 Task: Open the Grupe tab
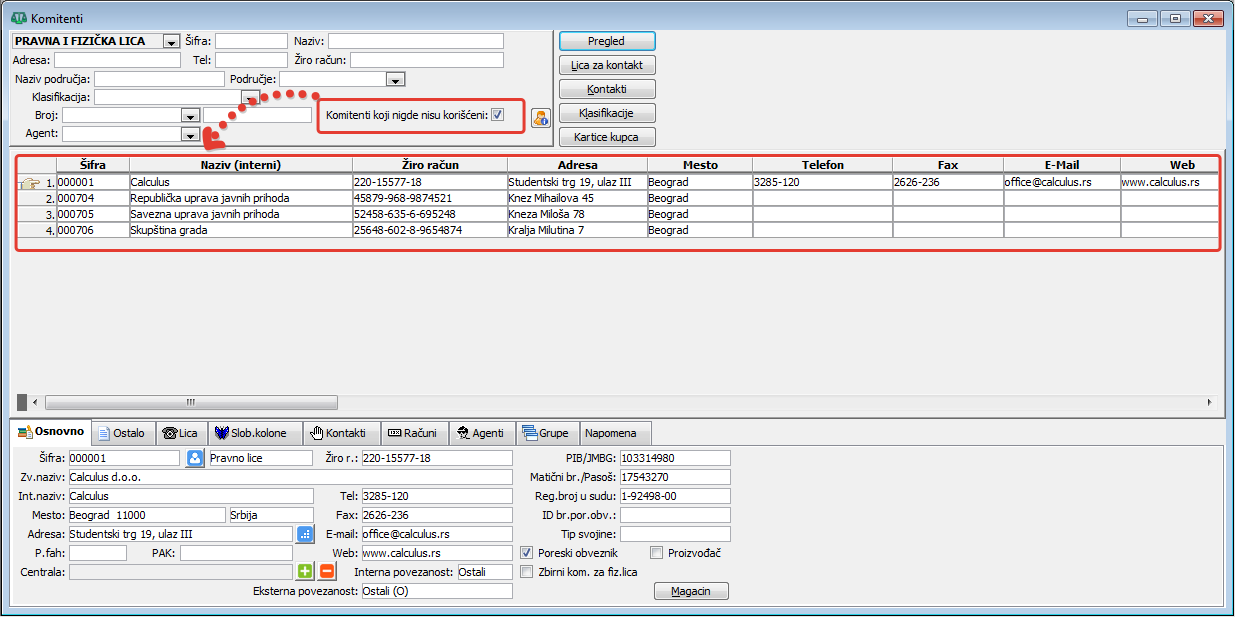547,433
